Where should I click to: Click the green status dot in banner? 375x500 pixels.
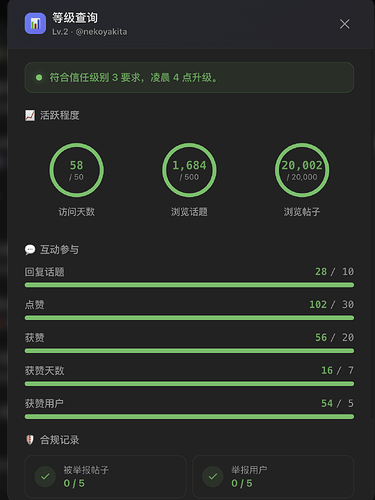tap(39, 78)
